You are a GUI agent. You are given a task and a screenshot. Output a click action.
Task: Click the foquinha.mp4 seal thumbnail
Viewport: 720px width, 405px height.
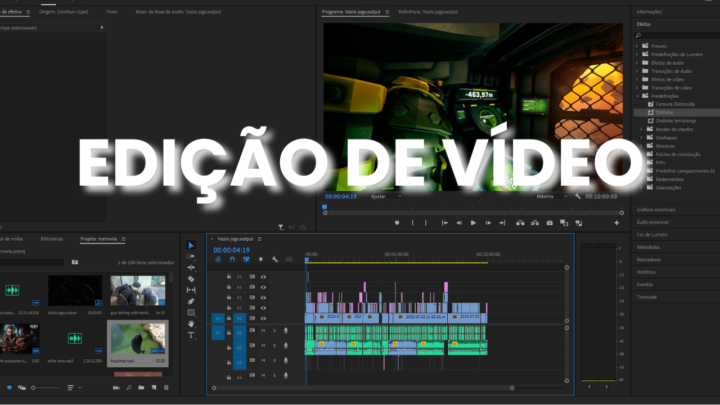137,338
